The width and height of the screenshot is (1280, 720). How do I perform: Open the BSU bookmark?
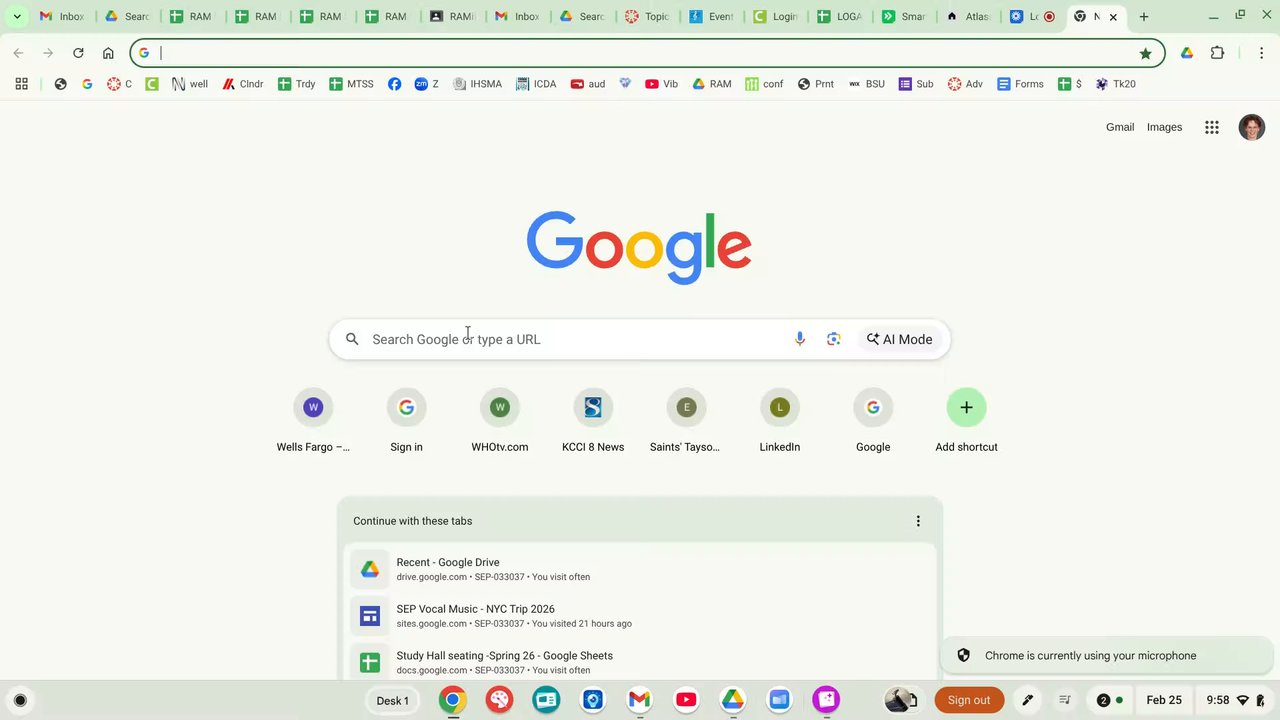866,84
